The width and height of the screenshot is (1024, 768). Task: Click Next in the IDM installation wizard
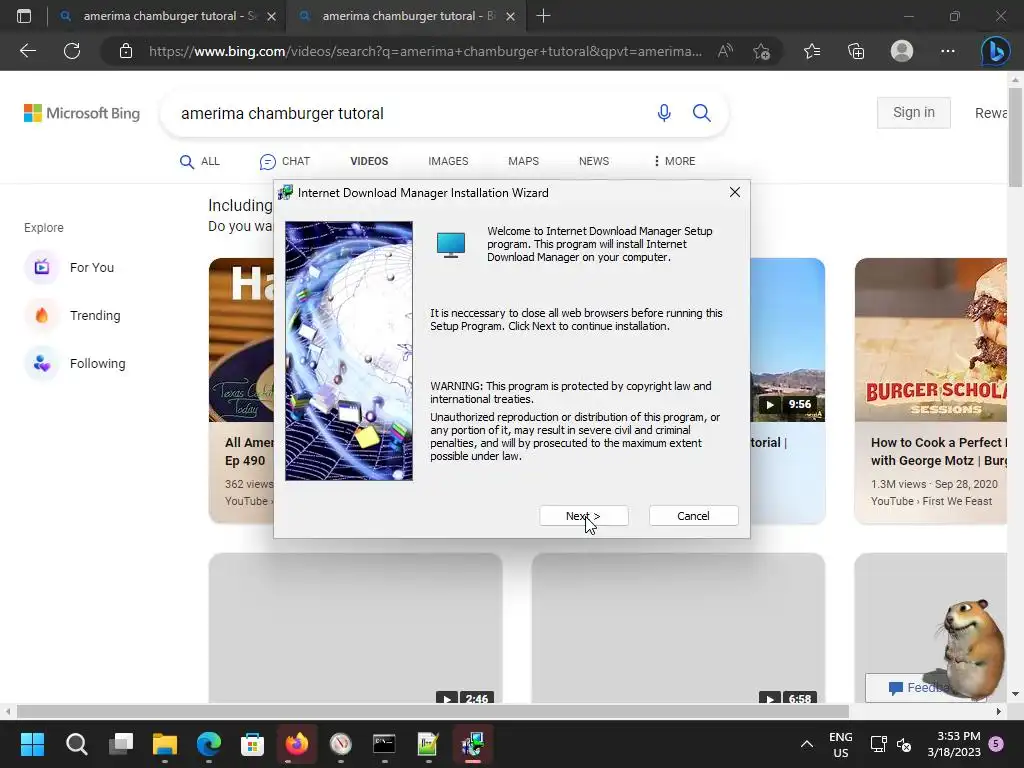pyautogui.click(x=584, y=516)
